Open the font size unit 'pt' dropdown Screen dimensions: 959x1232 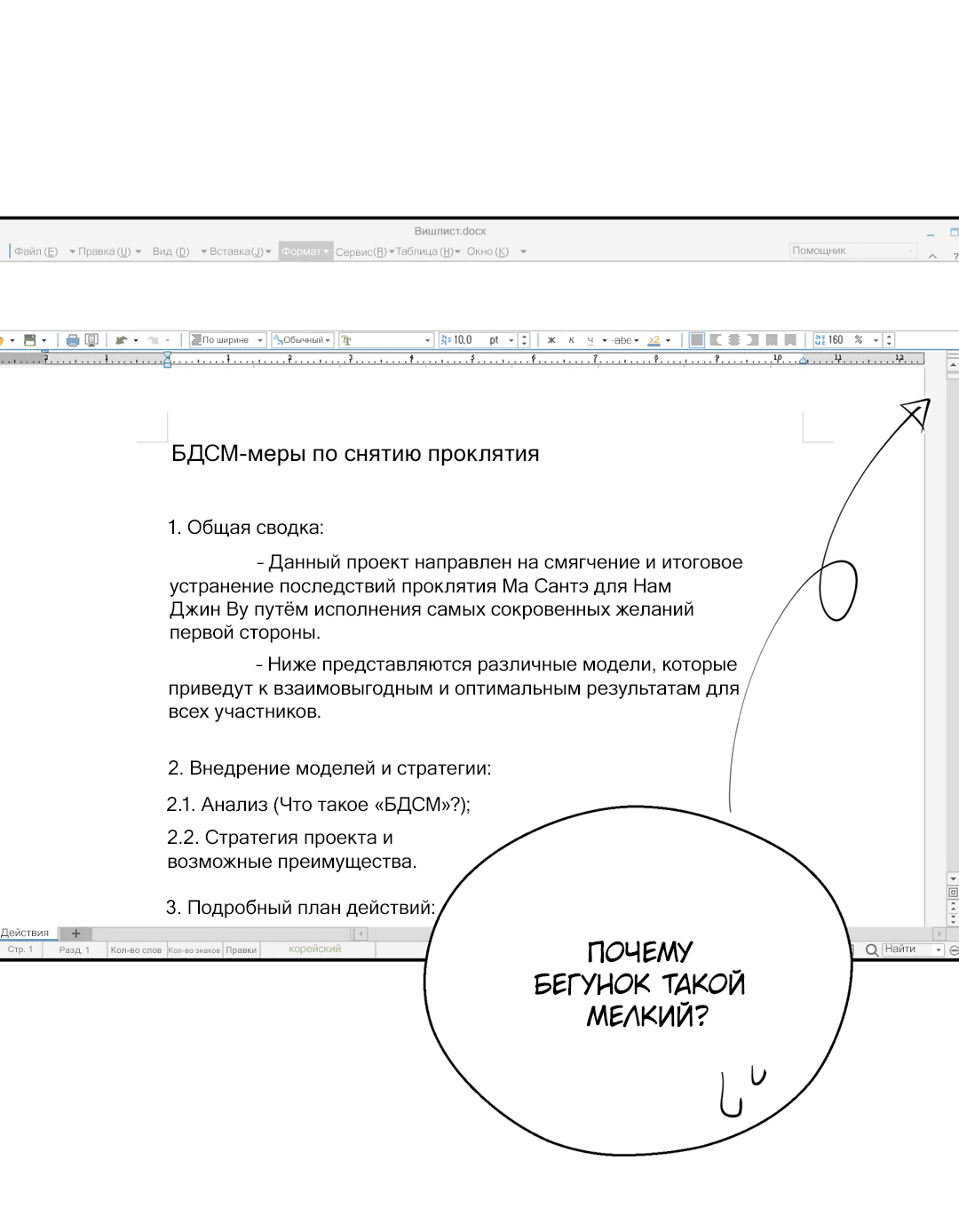511,341
